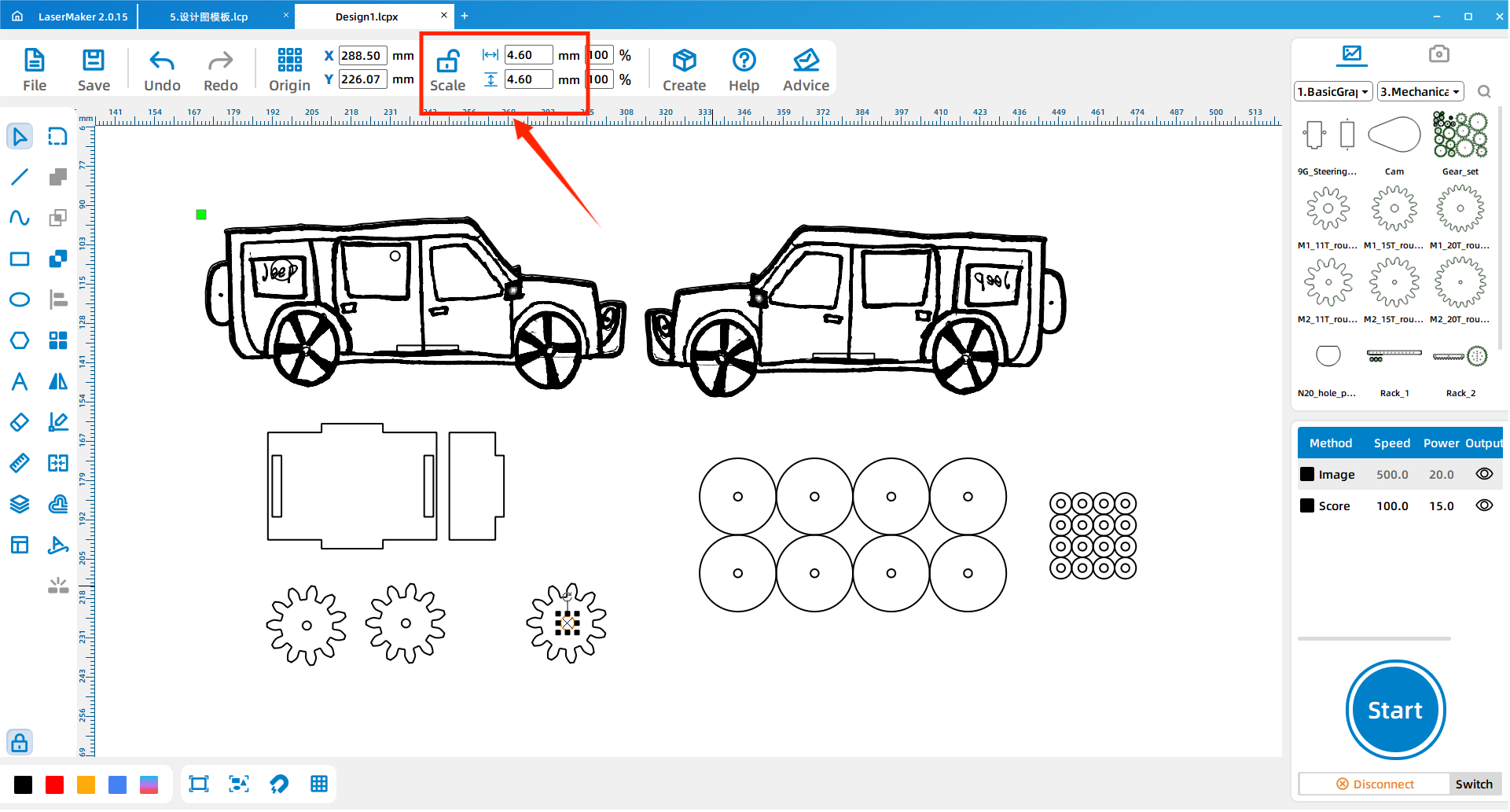Image resolution: width=1510 pixels, height=812 pixels.
Task: Click the Y position field
Action: pos(362,79)
